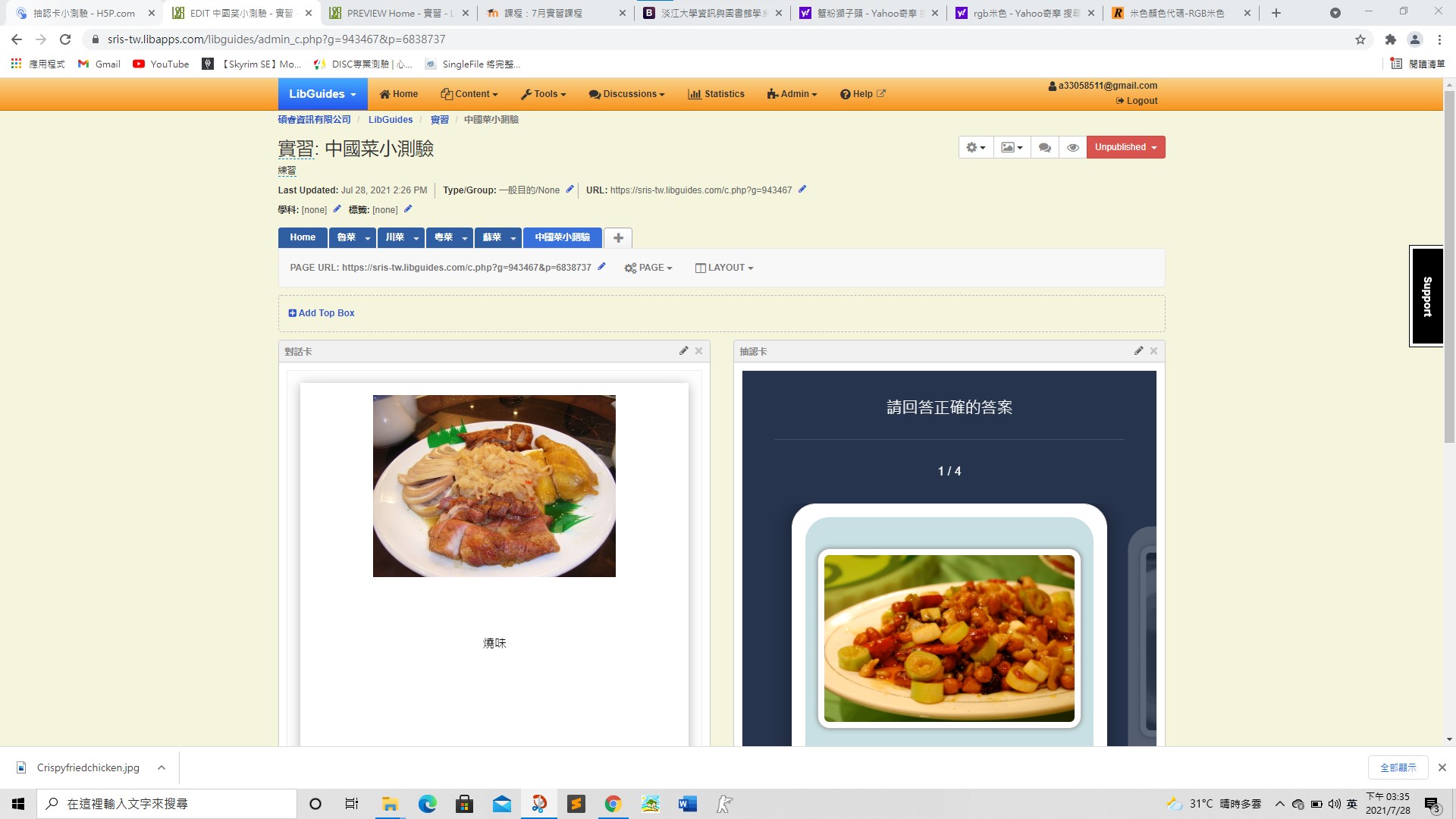This screenshot has height=819, width=1456.
Task: Click the plus icon to add page
Action: 618,238
